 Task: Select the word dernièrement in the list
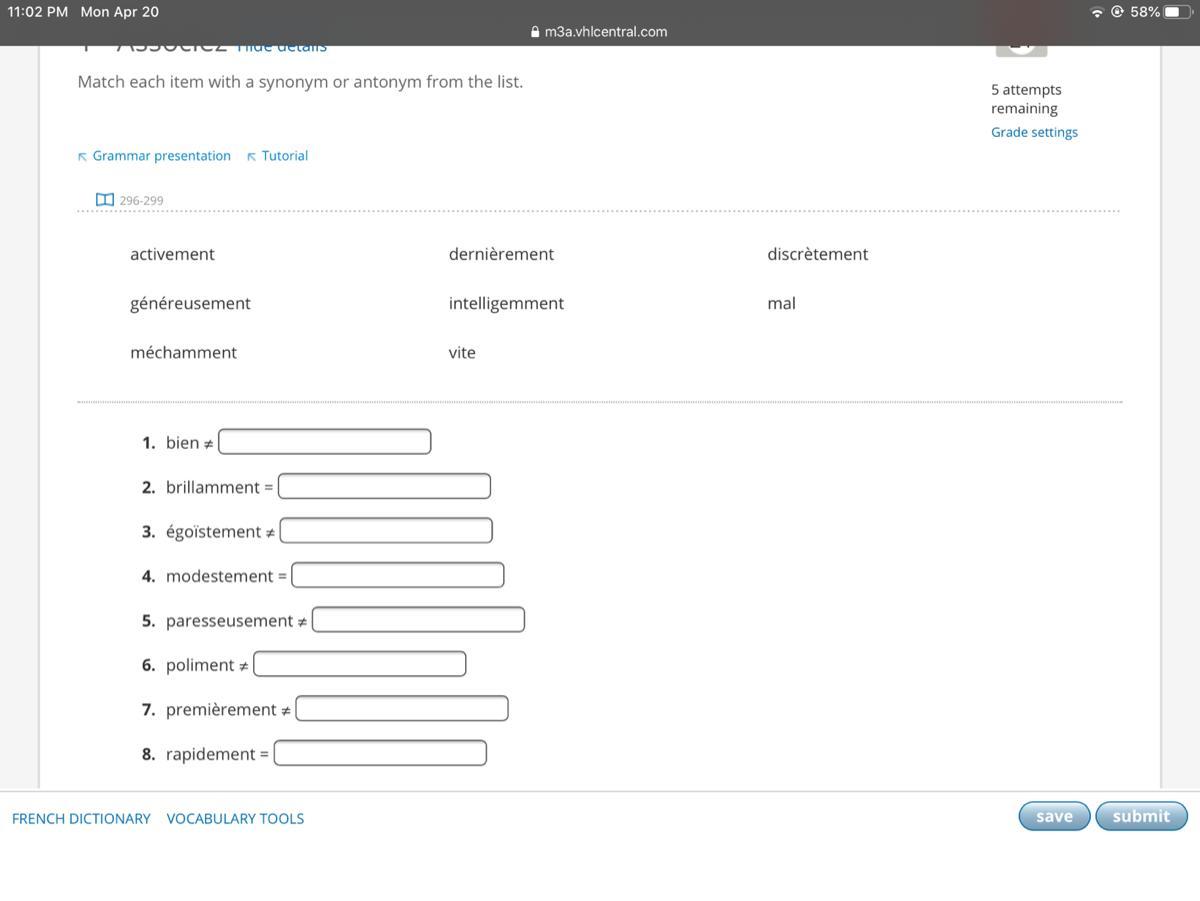[501, 254]
